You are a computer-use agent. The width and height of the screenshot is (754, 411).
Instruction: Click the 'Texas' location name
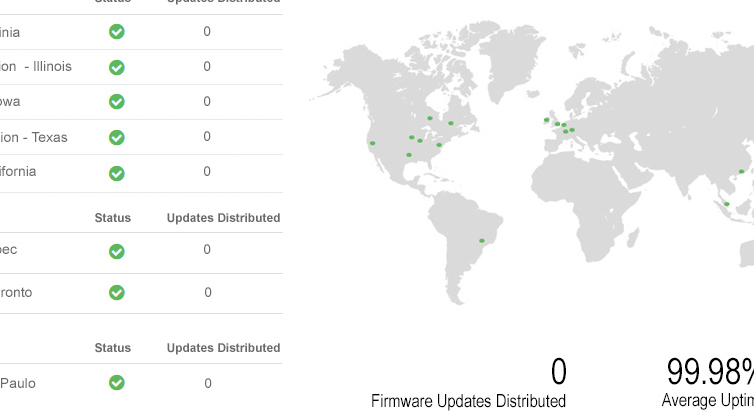pos(49,137)
